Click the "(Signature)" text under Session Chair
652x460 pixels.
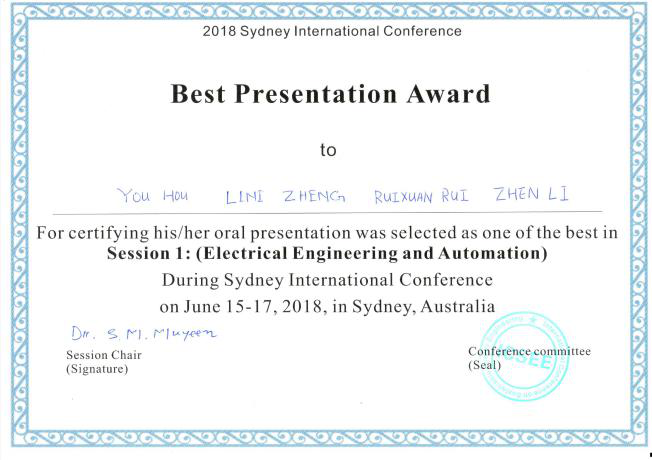(x=97, y=369)
